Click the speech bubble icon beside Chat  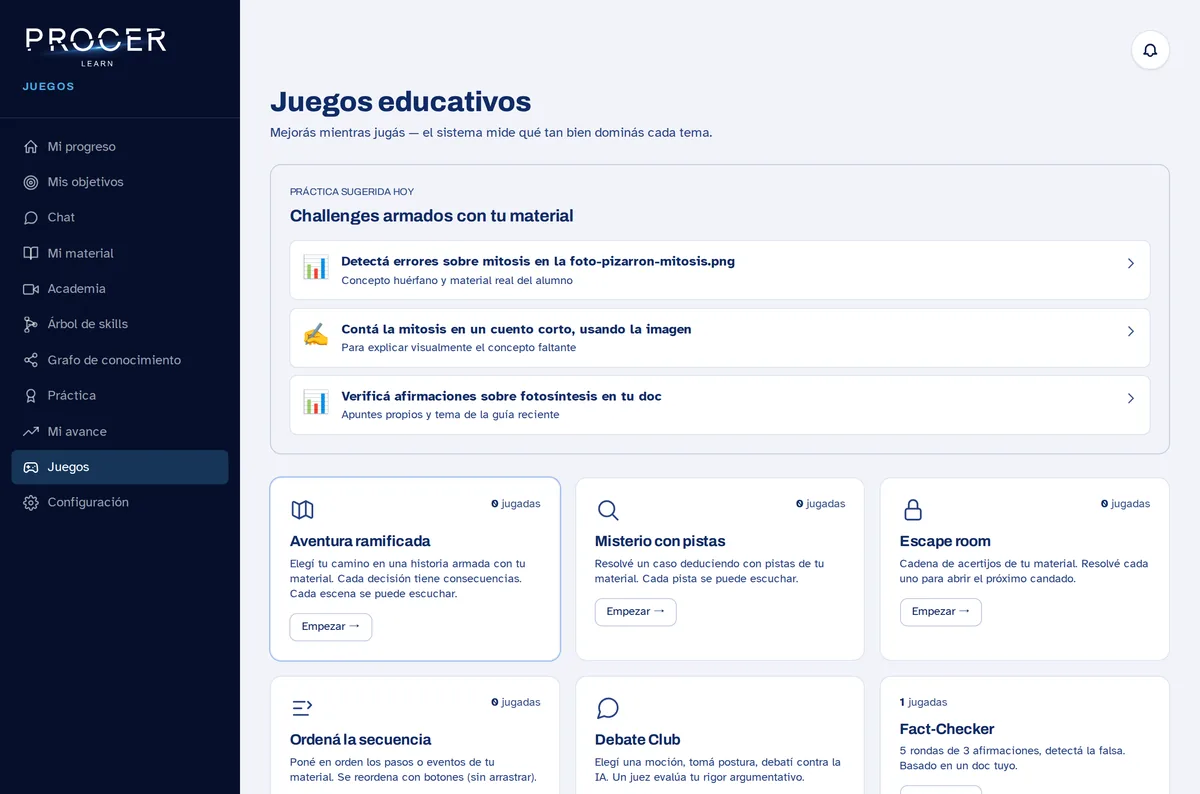tap(31, 218)
